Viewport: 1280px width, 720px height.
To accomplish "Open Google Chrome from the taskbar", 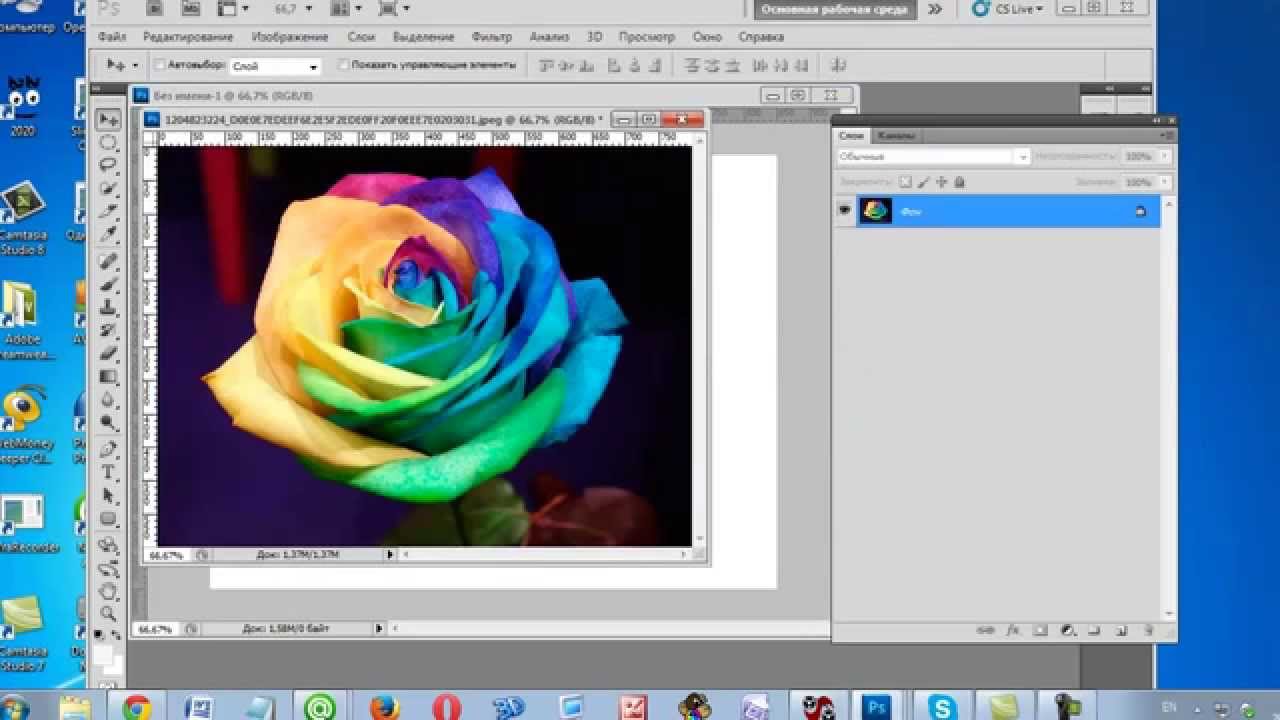I will click(x=137, y=707).
